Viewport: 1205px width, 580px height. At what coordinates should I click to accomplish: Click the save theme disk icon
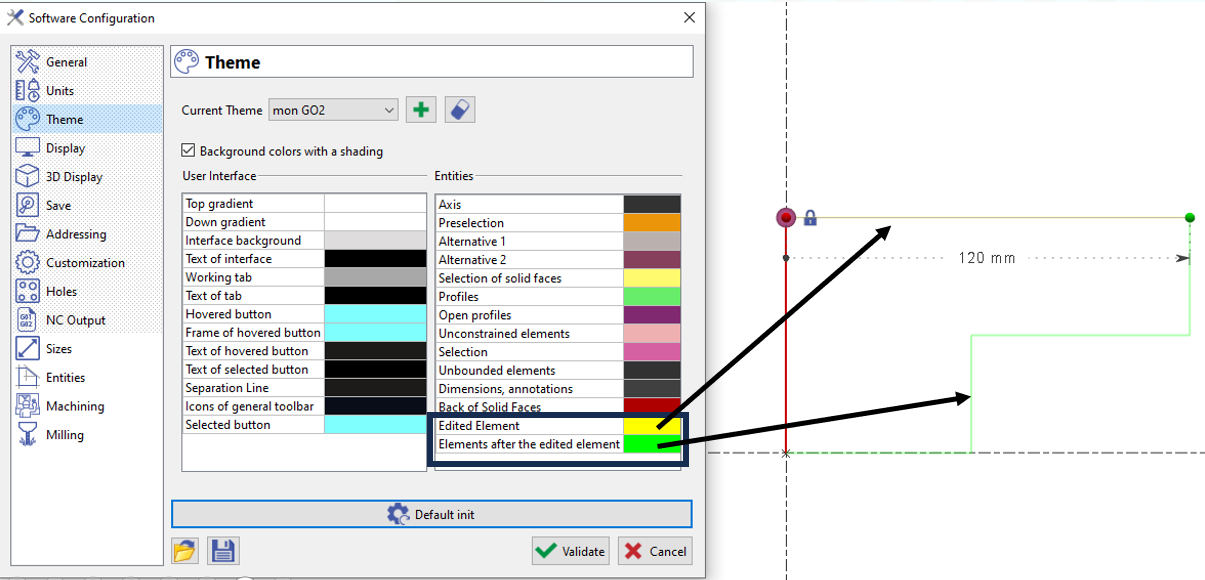(x=223, y=550)
